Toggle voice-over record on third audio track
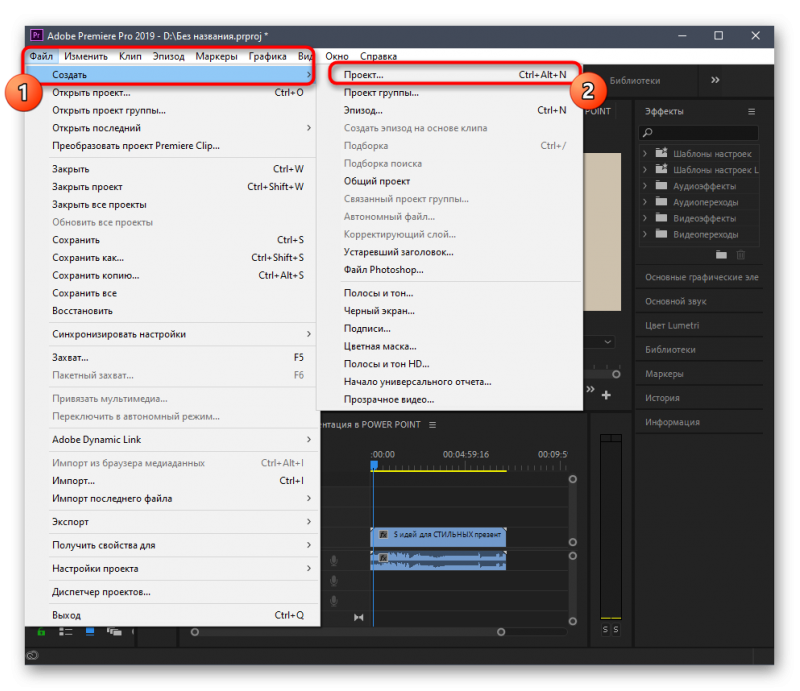This screenshot has width=800, height=691. (x=334, y=601)
